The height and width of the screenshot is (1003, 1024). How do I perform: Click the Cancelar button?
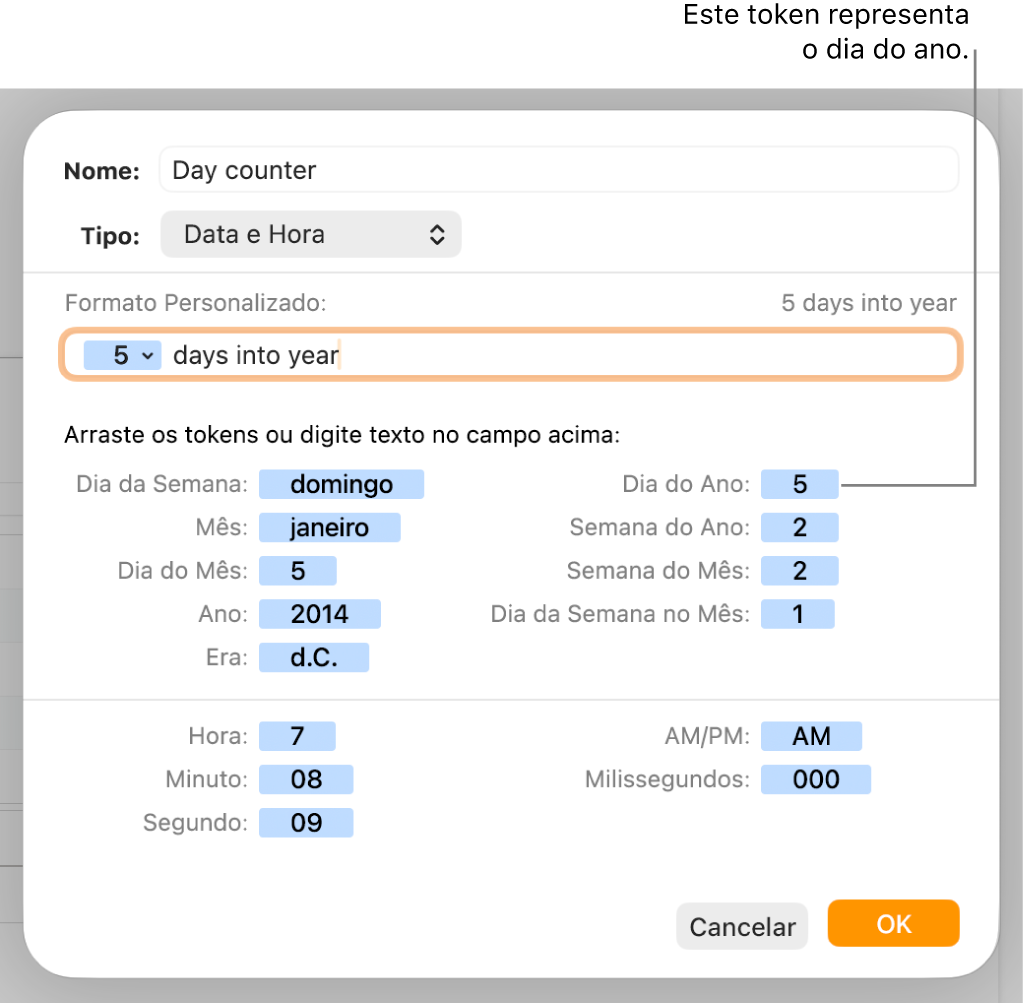tap(741, 926)
